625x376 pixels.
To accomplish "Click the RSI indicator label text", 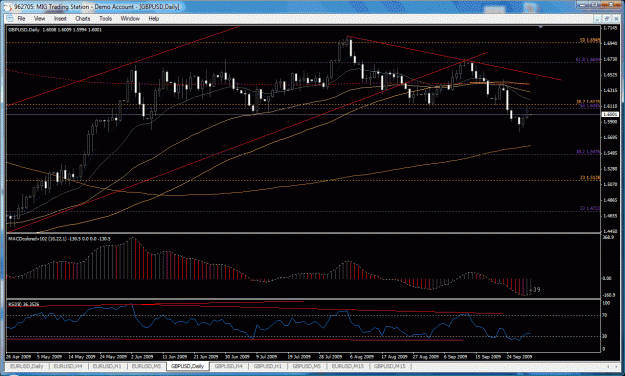I will (23, 304).
